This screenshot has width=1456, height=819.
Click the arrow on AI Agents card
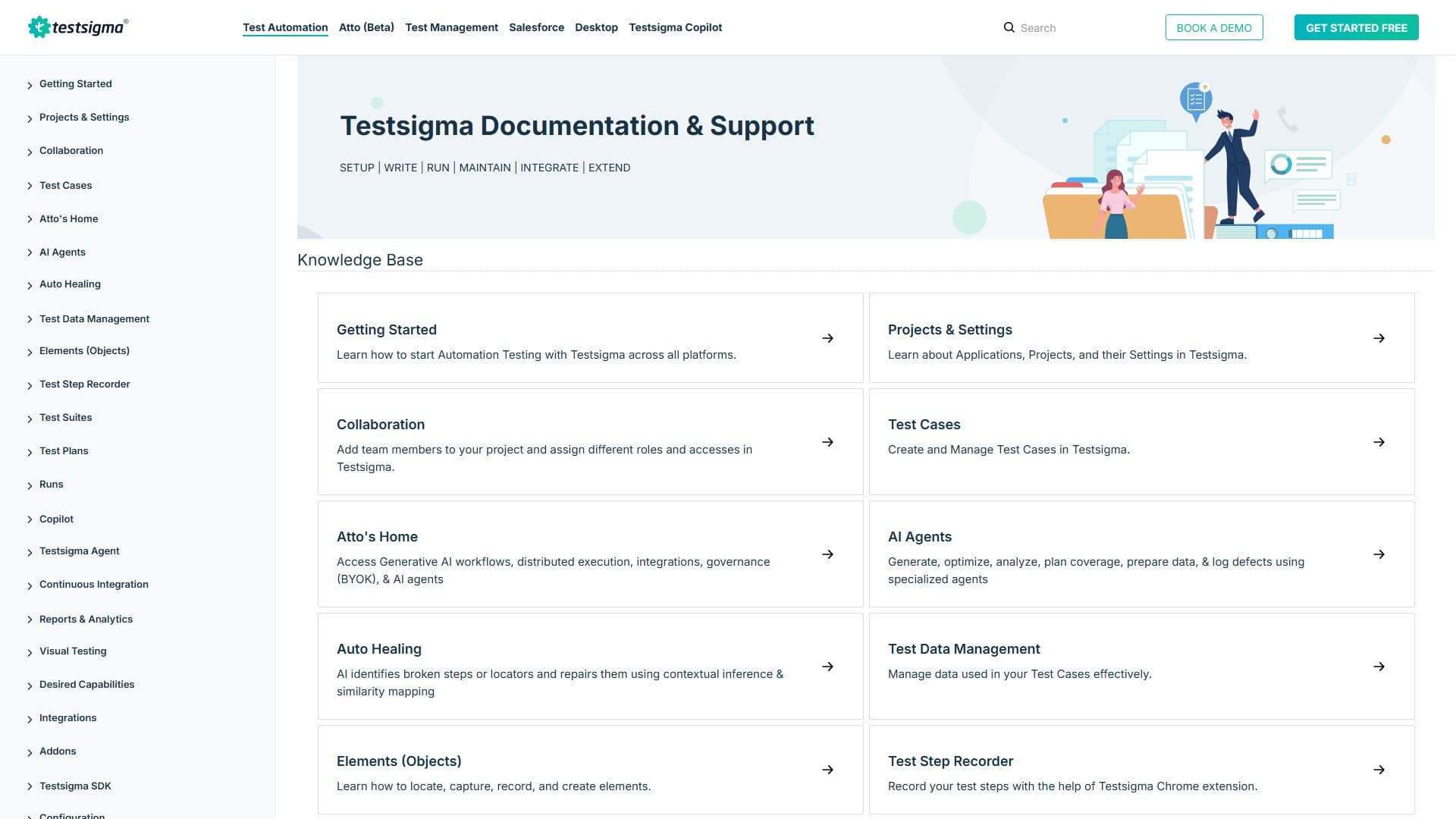(1379, 554)
